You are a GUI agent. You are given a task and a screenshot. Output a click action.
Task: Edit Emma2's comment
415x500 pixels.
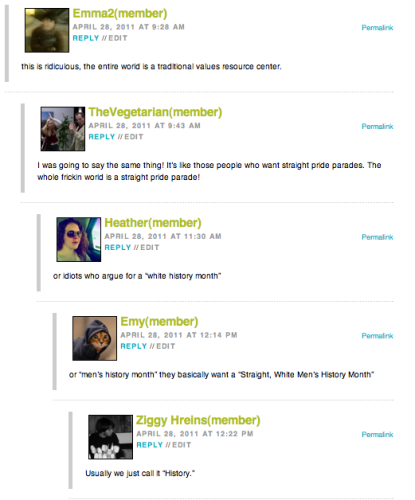click(118, 38)
